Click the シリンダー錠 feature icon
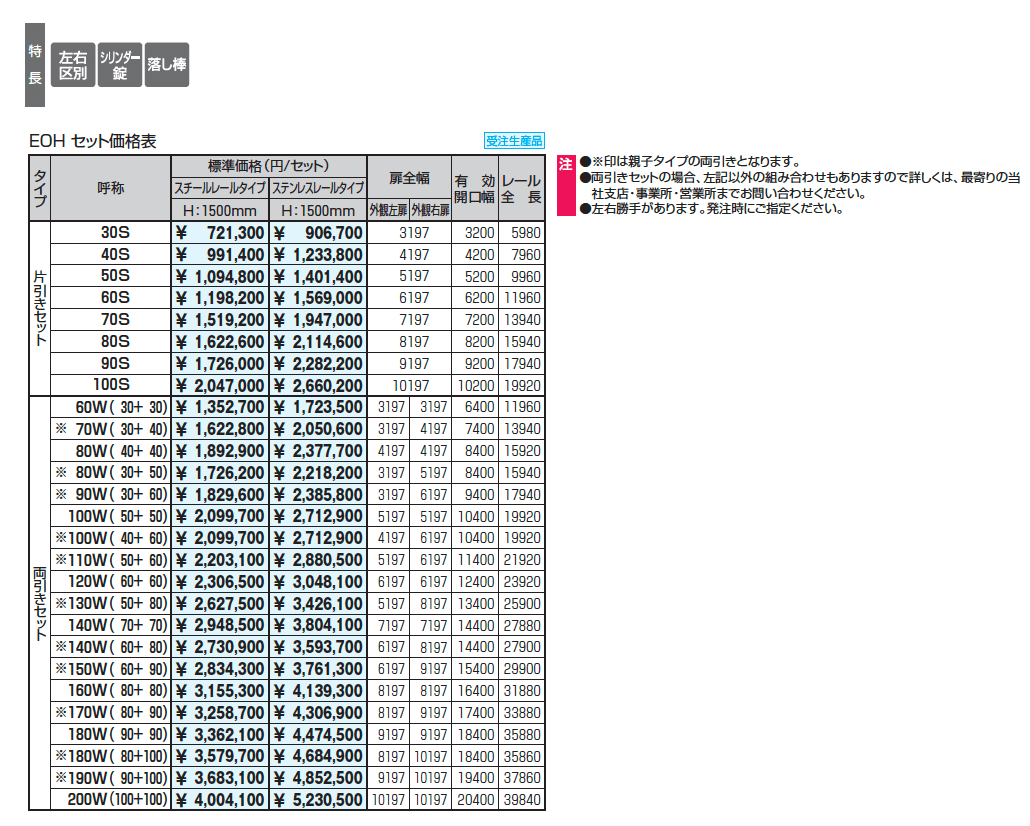 pos(120,65)
